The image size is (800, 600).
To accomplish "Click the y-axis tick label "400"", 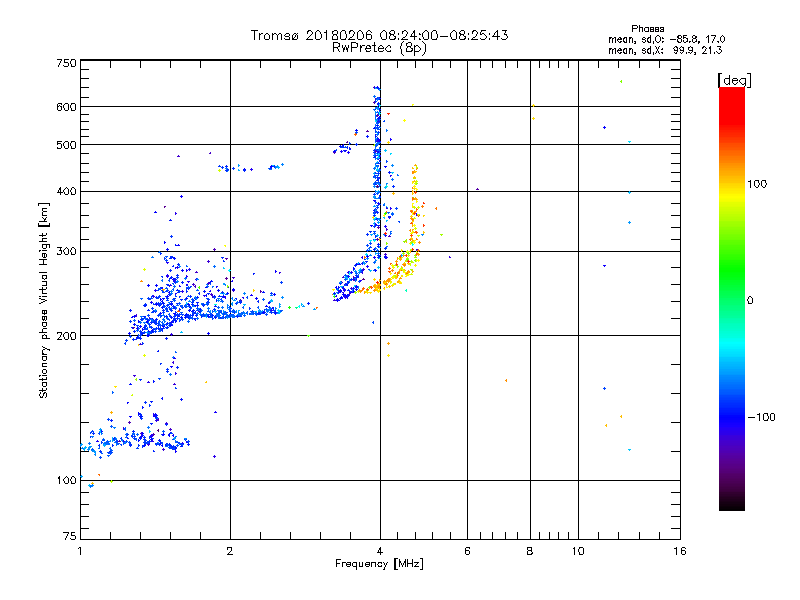I will tap(66, 192).
